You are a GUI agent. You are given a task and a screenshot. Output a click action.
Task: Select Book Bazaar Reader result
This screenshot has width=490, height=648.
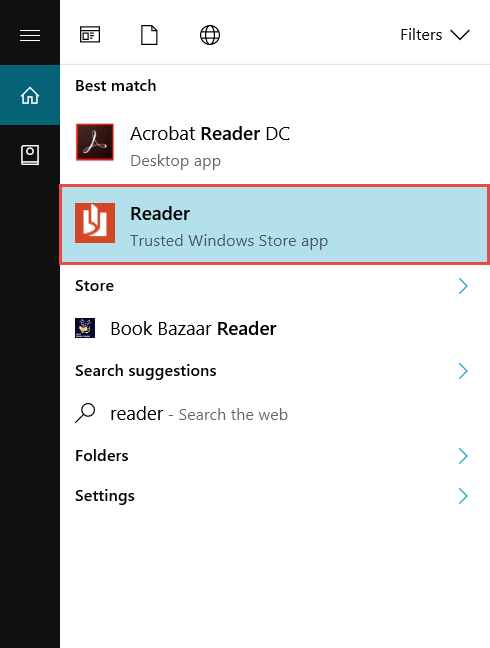[x=275, y=329]
